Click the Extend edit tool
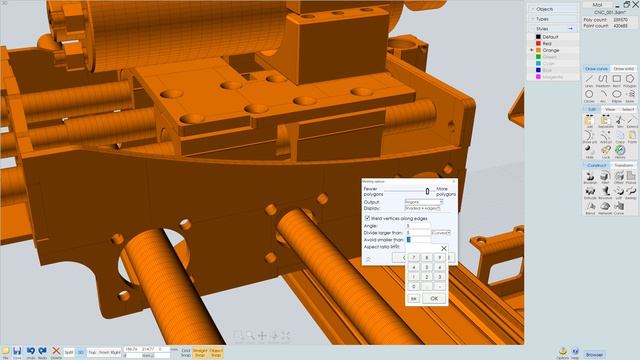 (x=632, y=122)
